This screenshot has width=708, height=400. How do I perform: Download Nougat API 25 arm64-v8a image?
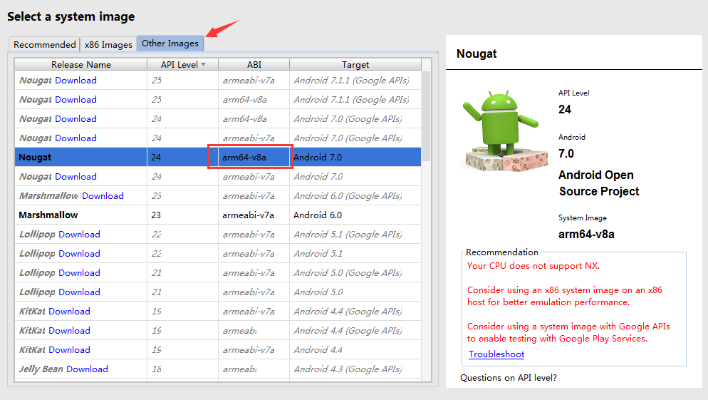coord(76,99)
